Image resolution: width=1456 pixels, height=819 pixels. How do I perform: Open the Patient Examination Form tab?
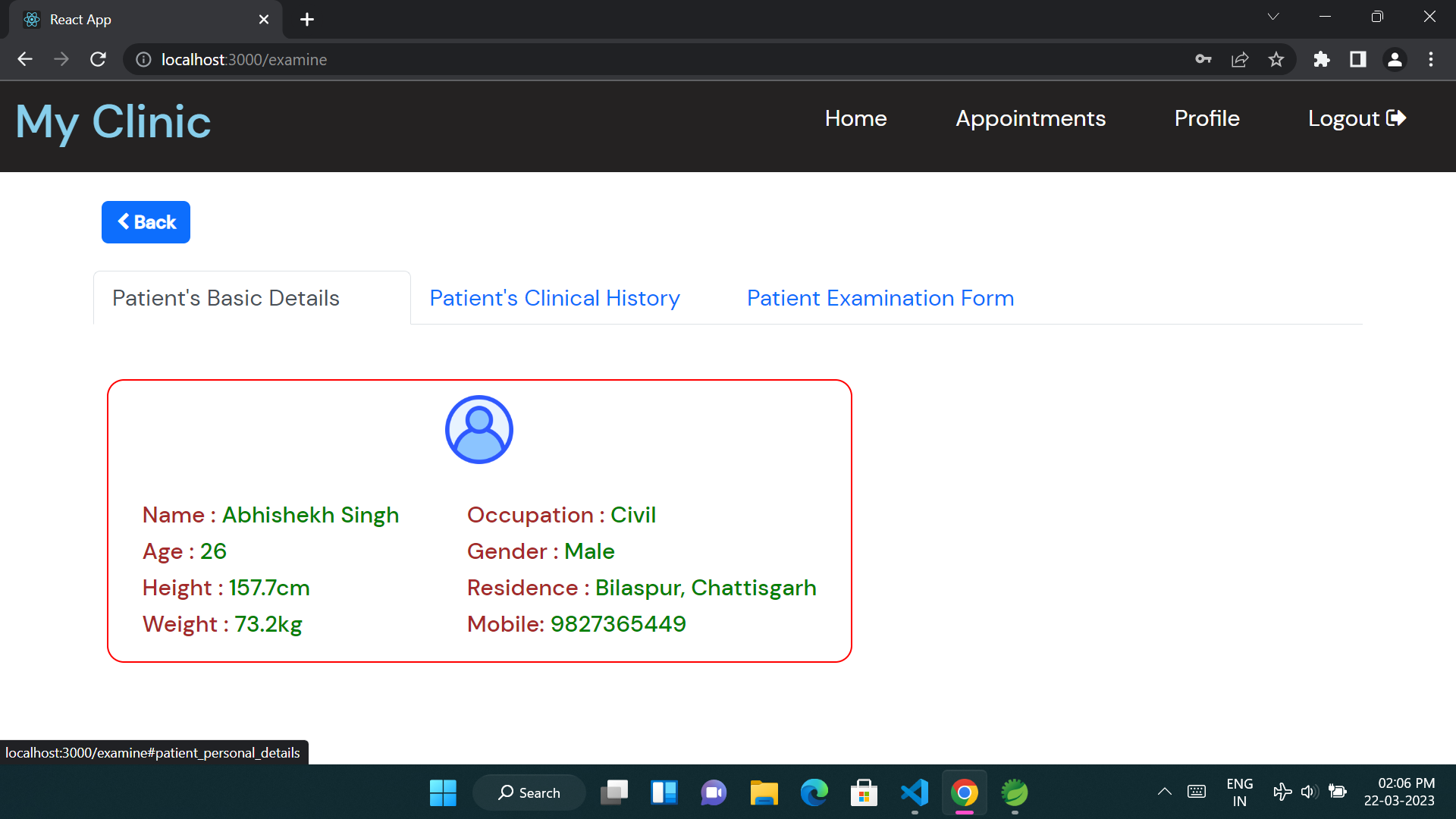point(880,298)
